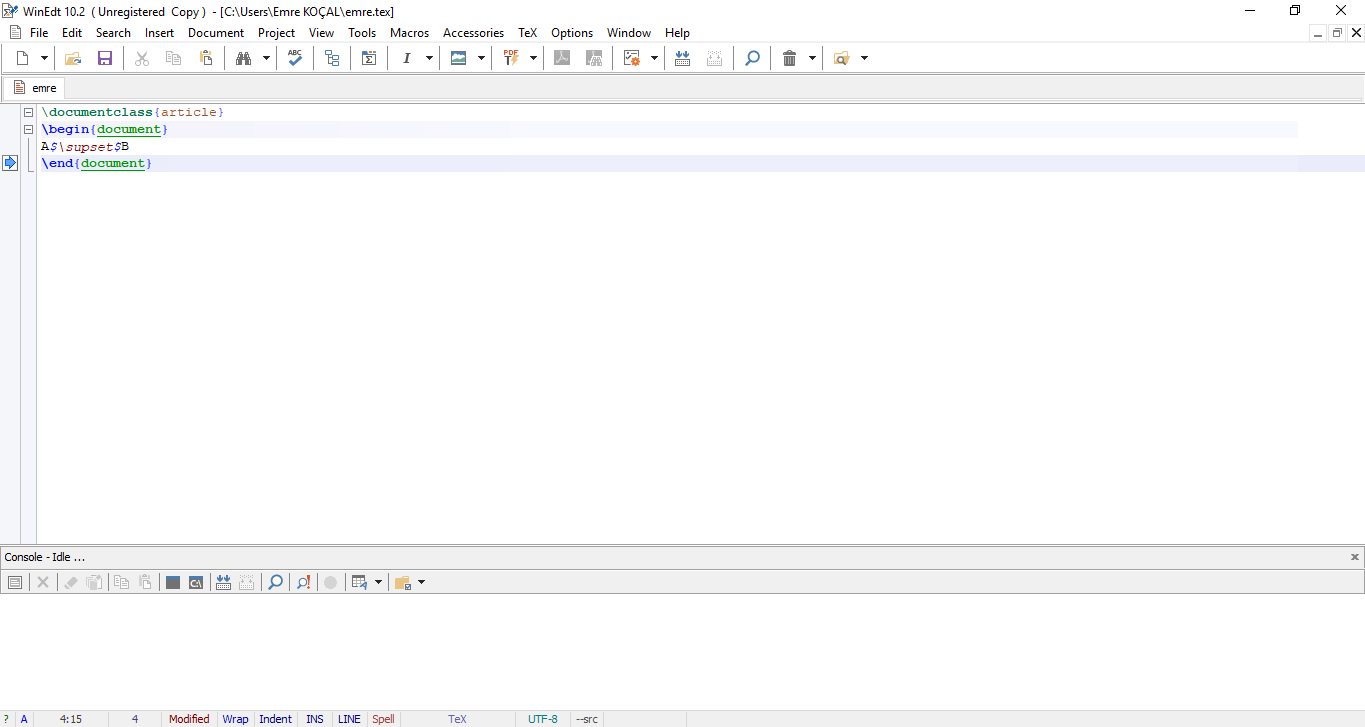
Task: Toggle Wrap mode in the status bar
Action: pos(235,719)
